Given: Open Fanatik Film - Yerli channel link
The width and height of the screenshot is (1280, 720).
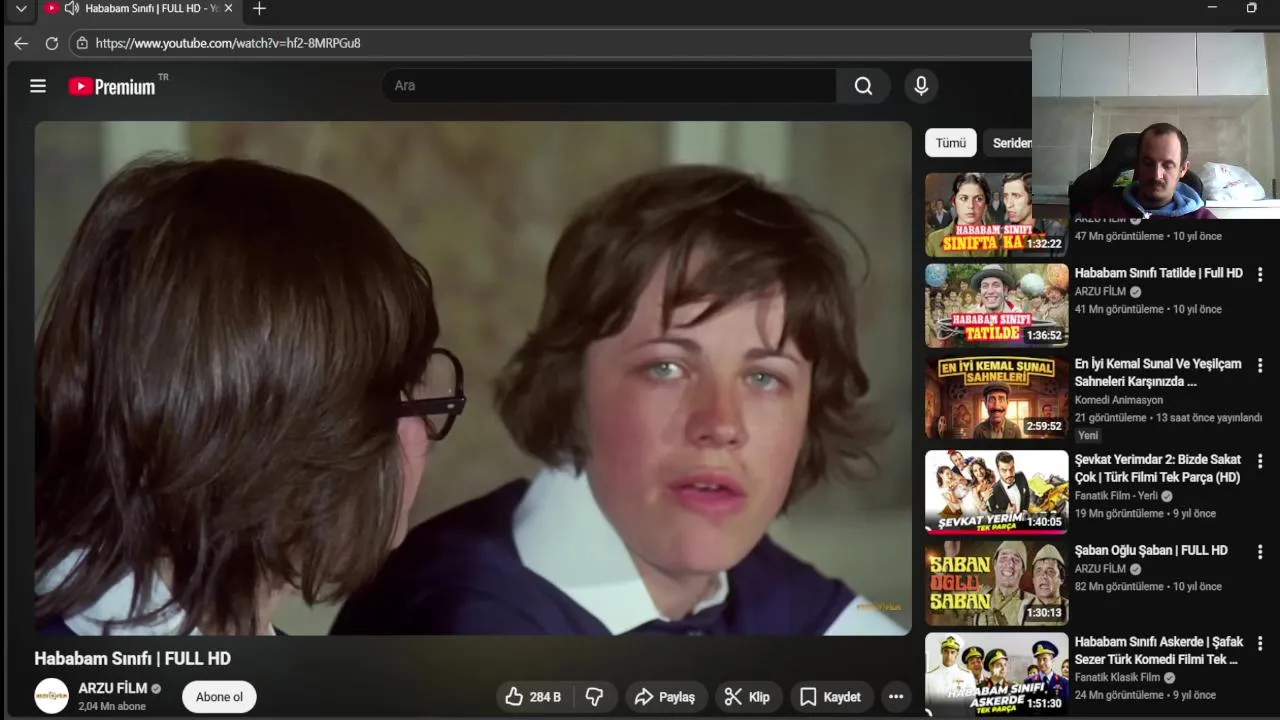Looking at the screenshot, I should click(x=1116, y=495).
